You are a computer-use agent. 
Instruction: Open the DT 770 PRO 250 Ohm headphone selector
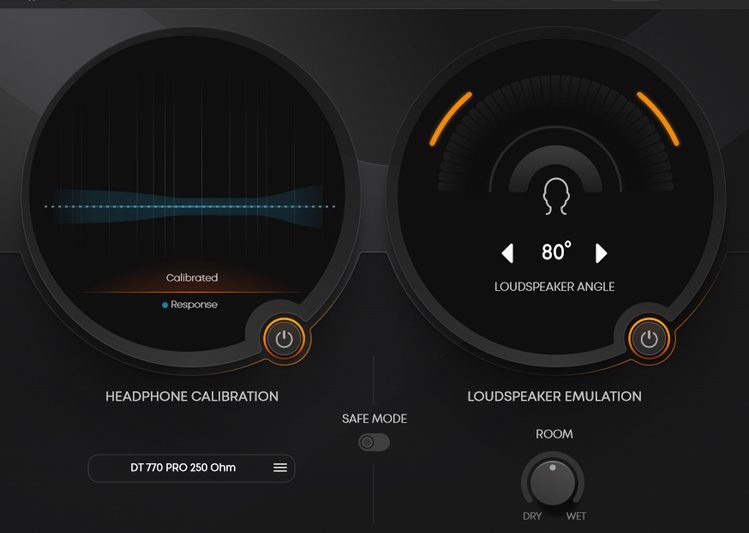pos(192,468)
